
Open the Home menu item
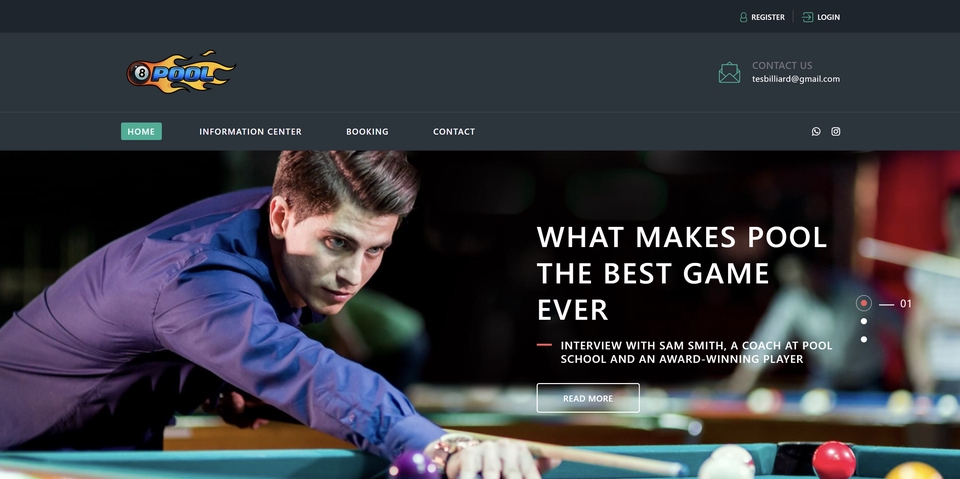[141, 131]
